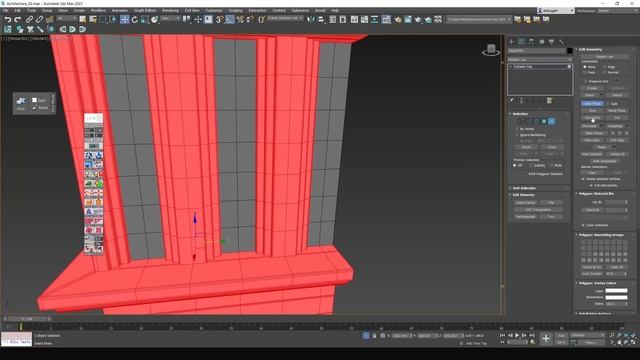Undo the last action

(7, 19)
